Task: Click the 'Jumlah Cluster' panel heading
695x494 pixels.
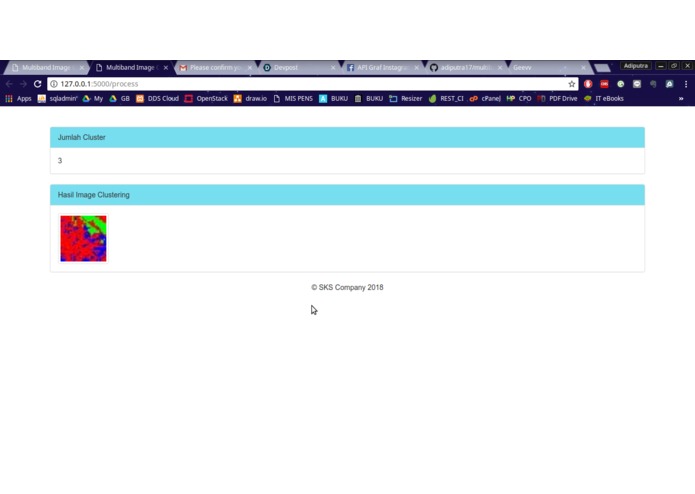Action: 347,137
